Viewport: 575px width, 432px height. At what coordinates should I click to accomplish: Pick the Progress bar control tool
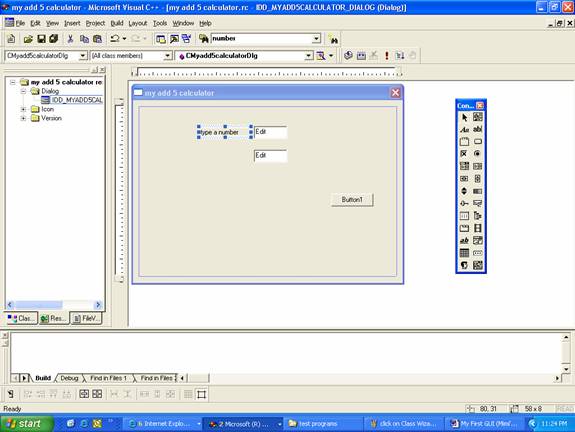[477, 191]
